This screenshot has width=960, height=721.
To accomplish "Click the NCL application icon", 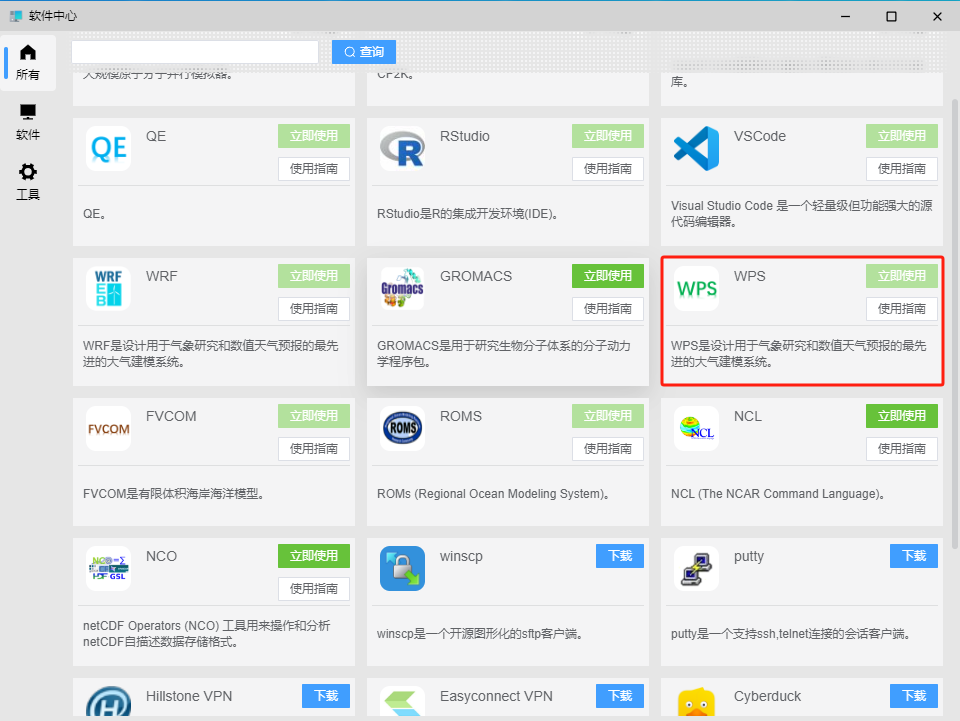I will pyautogui.click(x=696, y=428).
